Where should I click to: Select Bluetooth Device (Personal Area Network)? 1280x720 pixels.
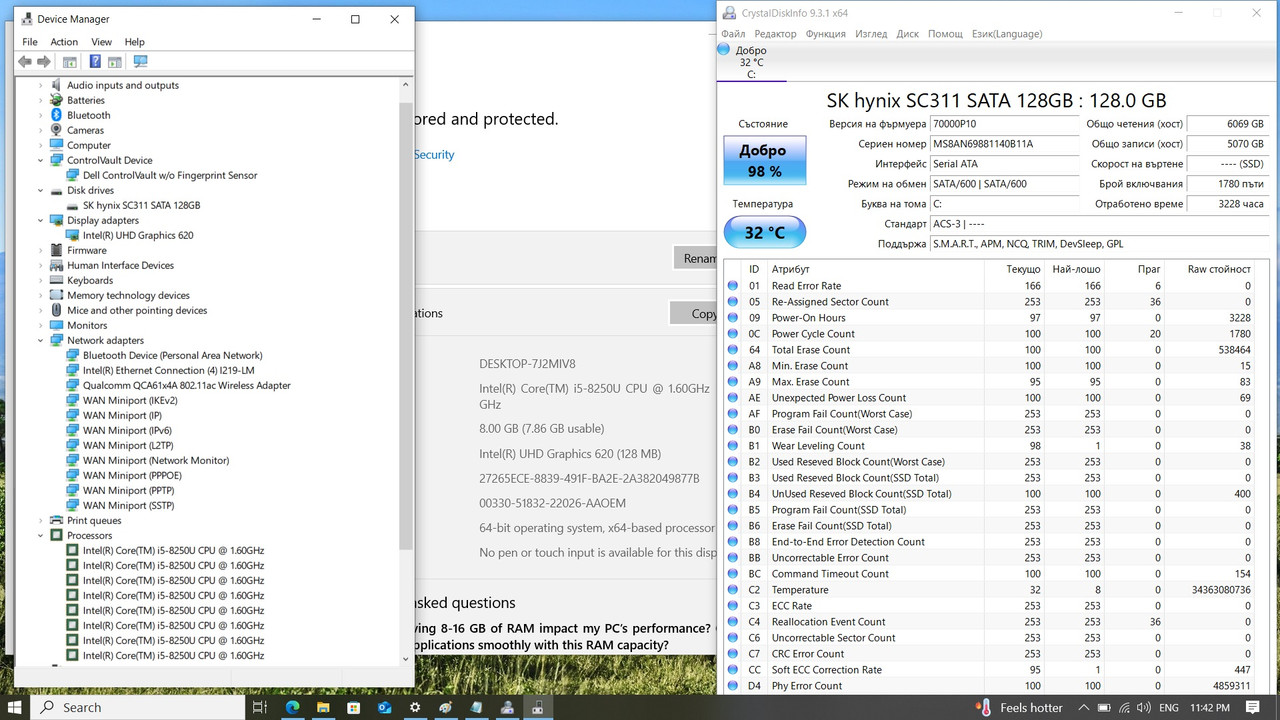(172, 355)
